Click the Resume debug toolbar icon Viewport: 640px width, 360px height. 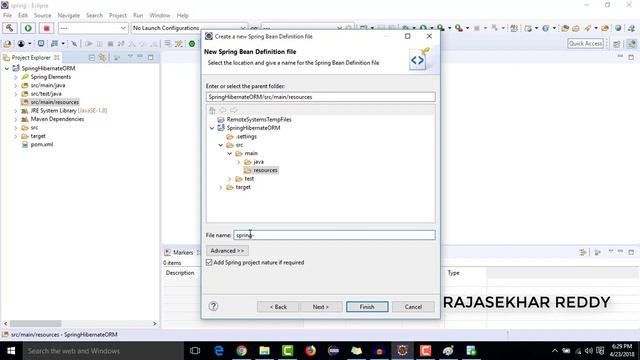89,44
